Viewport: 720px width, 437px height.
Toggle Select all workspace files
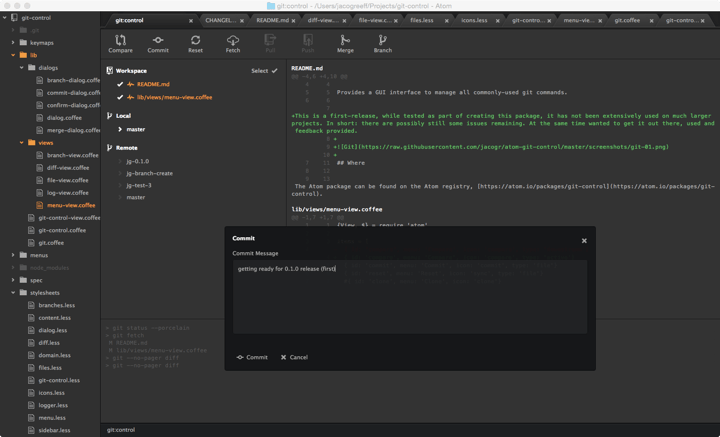click(x=264, y=71)
